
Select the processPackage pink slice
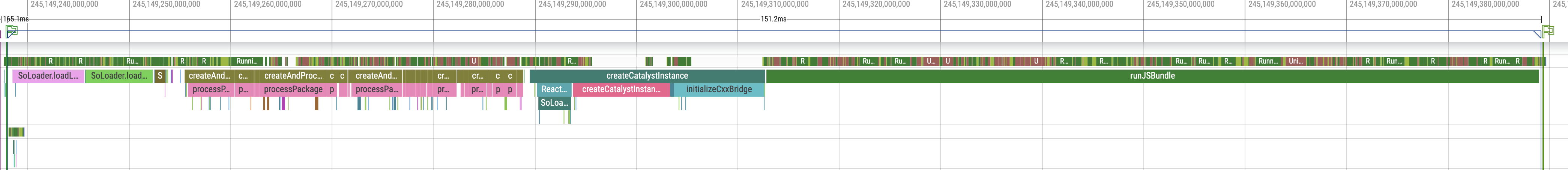click(293, 90)
